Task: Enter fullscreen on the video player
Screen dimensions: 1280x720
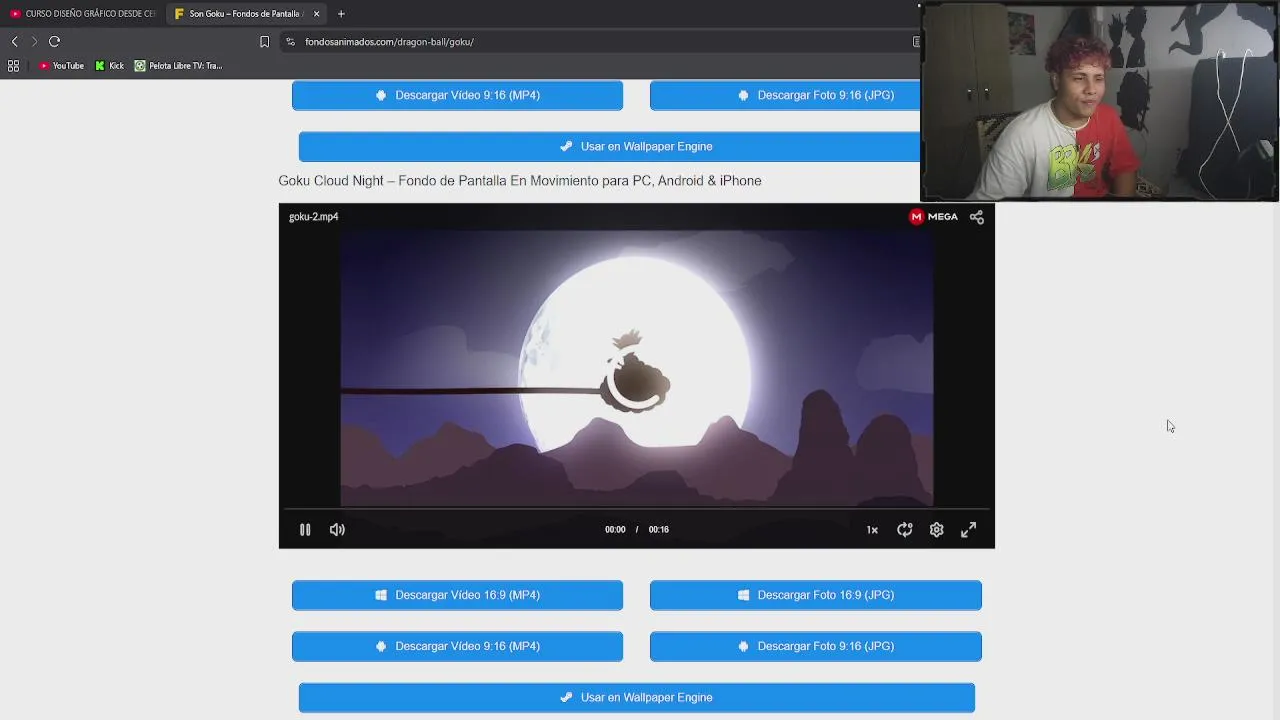Action: click(x=968, y=530)
